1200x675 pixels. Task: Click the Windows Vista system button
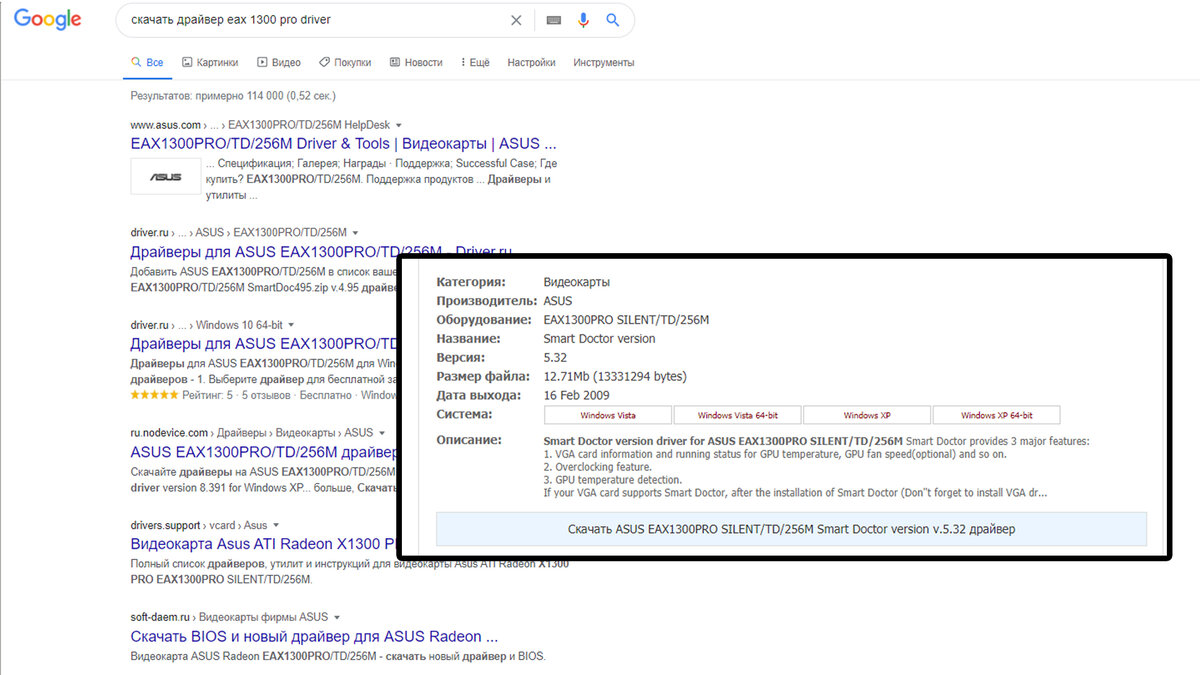[x=608, y=415]
